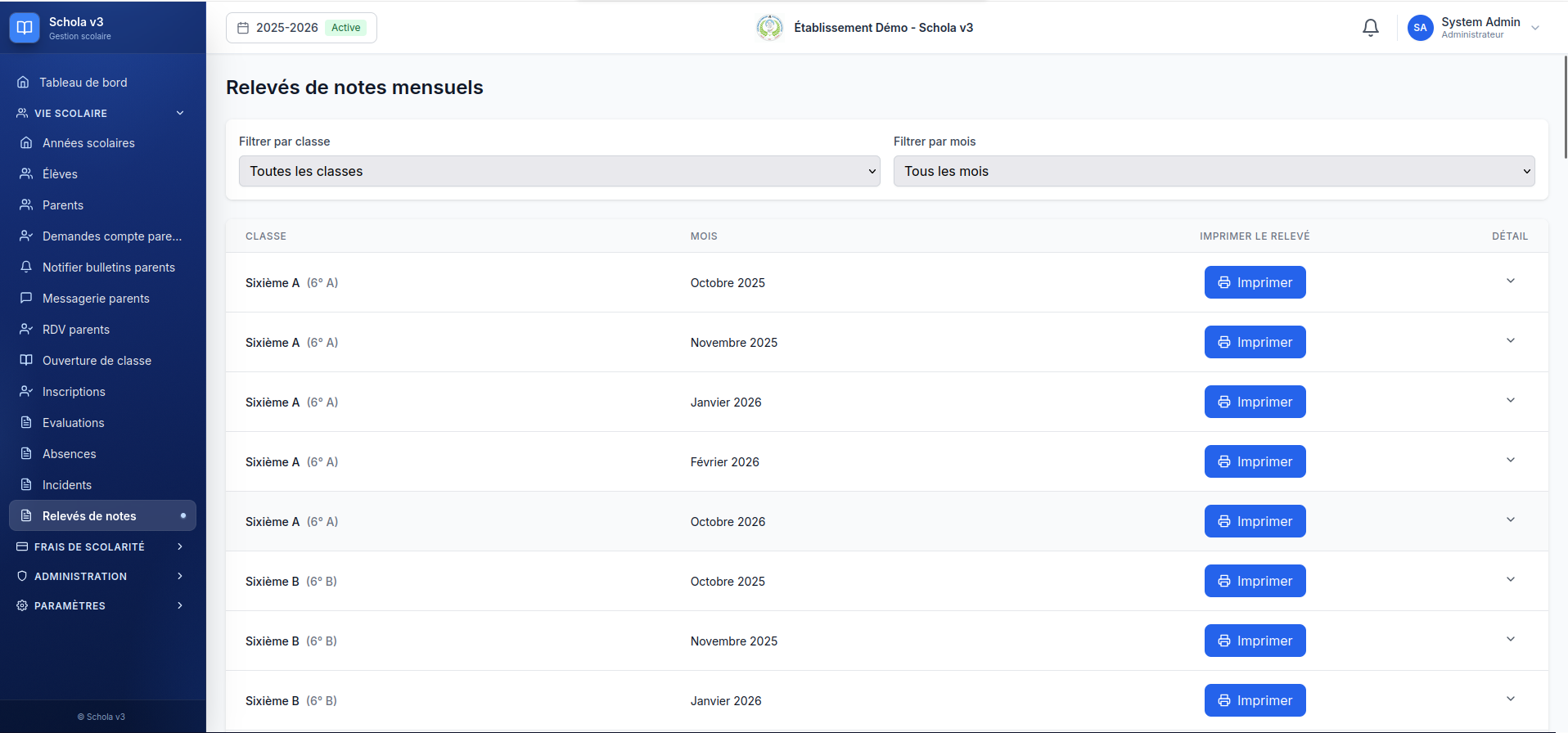Print Sixième A Novembre 2025 report
This screenshot has width=1568, height=733.
tap(1255, 342)
